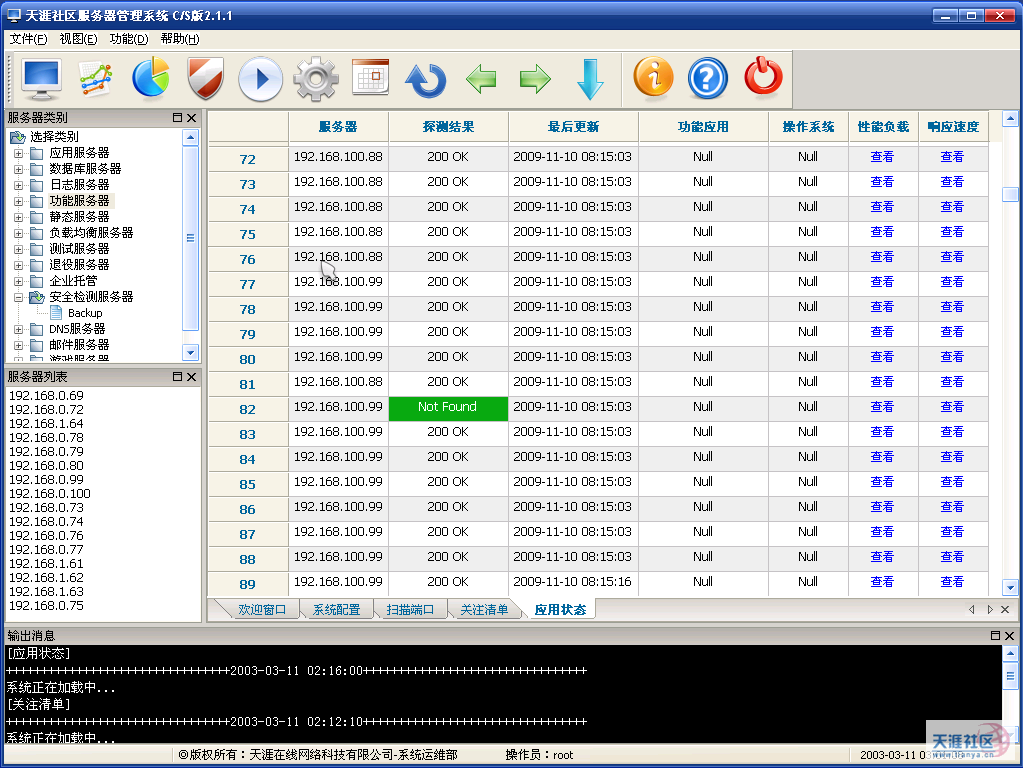Open the 功能(D) menu
The width and height of the screenshot is (1023, 768).
(x=128, y=39)
